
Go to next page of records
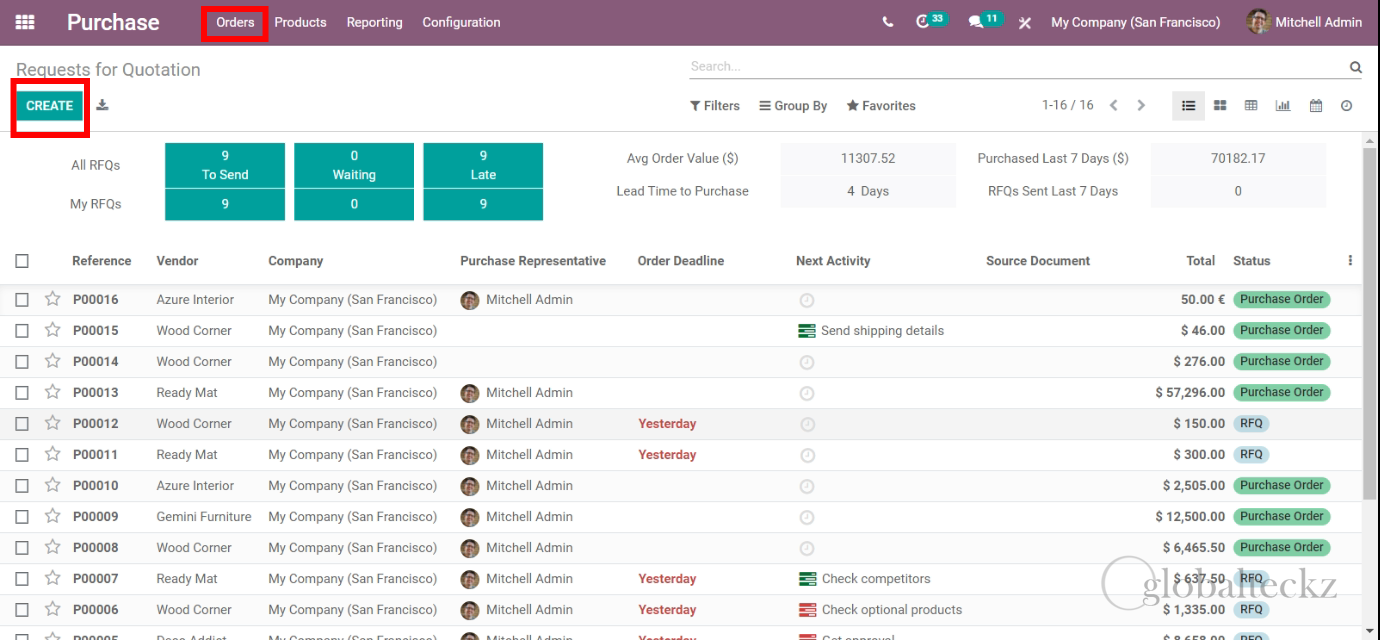point(1141,105)
